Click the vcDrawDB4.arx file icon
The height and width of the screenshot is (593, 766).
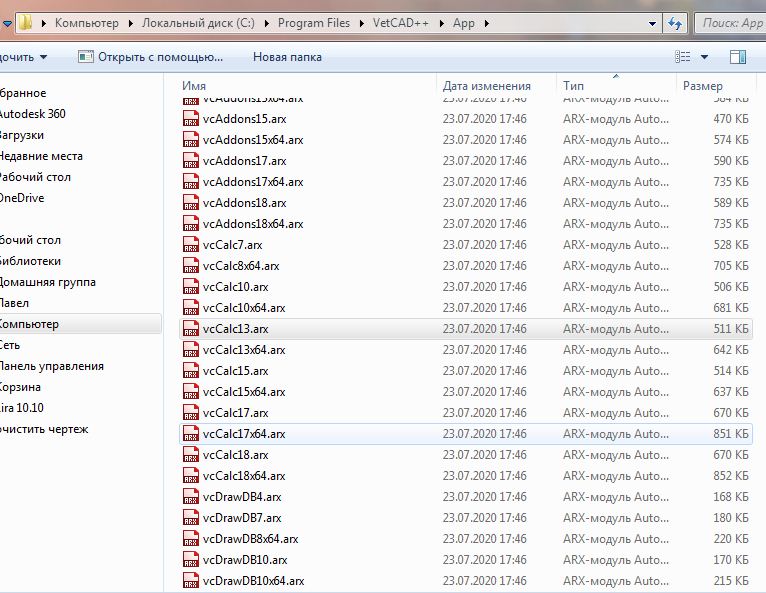191,497
